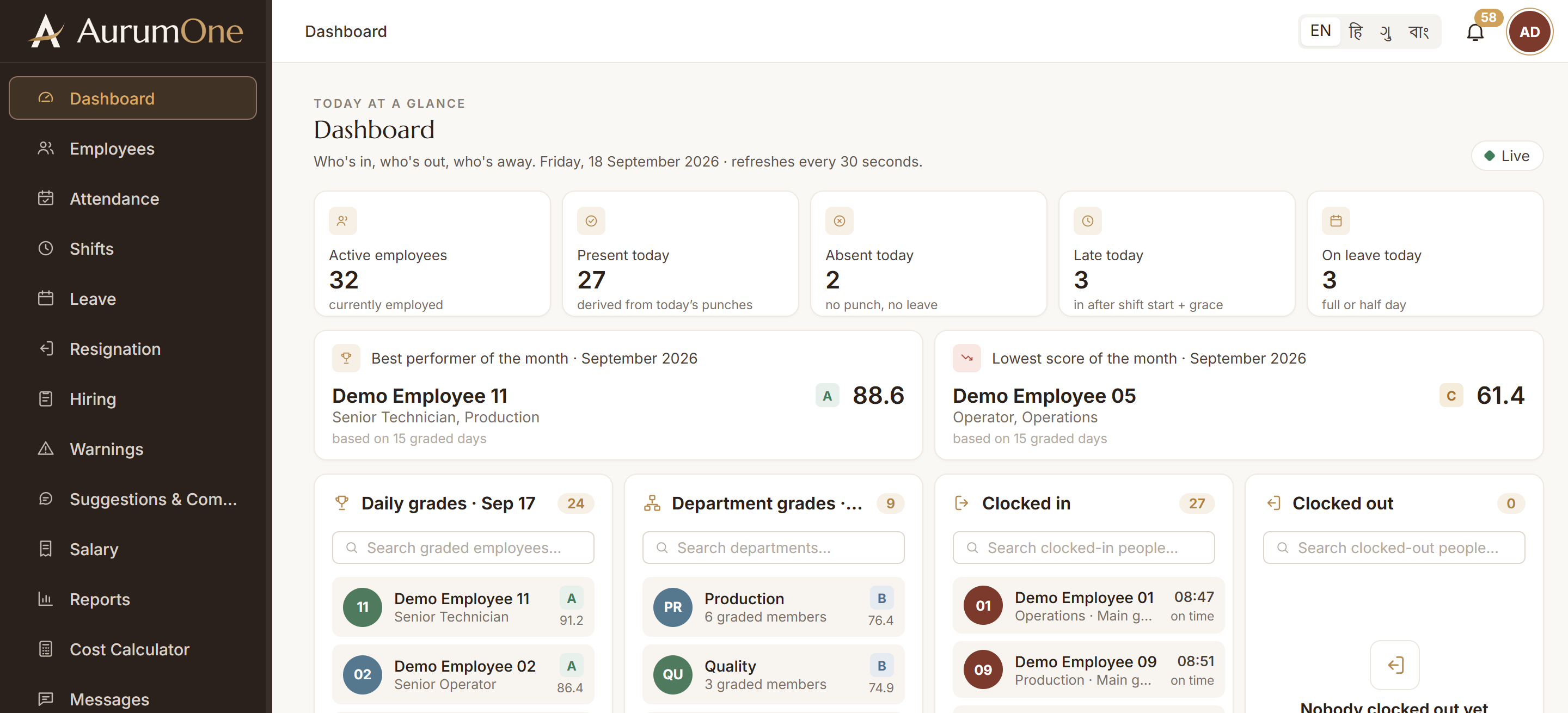The image size is (1568, 713).
Task: Focus Search graded employees field
Action: point(463,548)
